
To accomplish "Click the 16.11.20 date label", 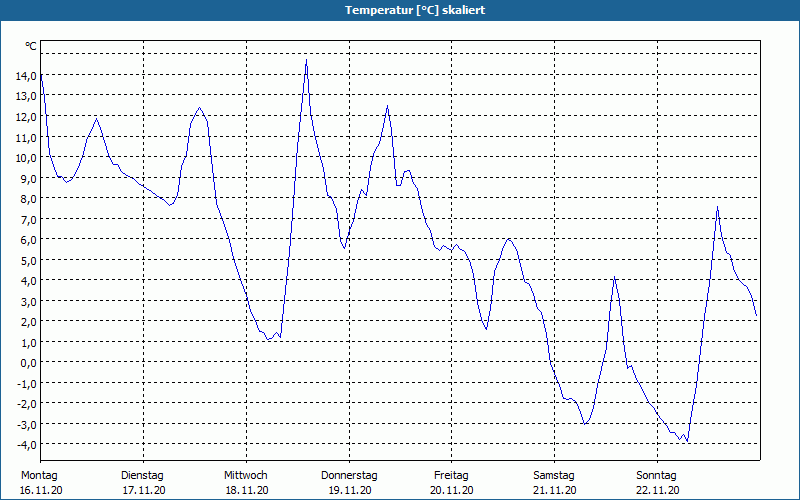I will [x=41, y=491].
